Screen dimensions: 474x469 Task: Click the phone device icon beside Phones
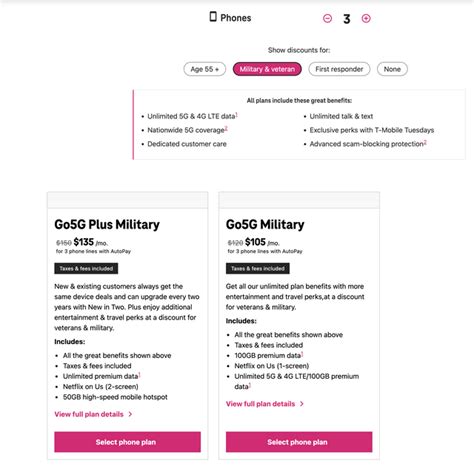pos(213,17)
